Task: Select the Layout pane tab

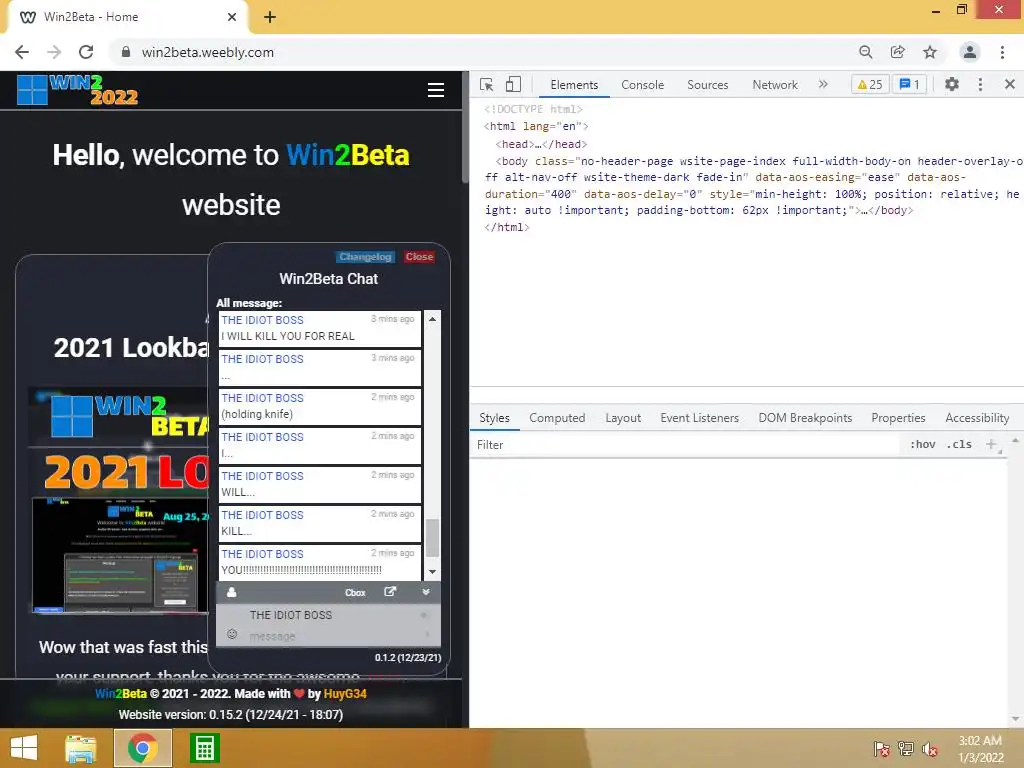Action: (623, 418)
